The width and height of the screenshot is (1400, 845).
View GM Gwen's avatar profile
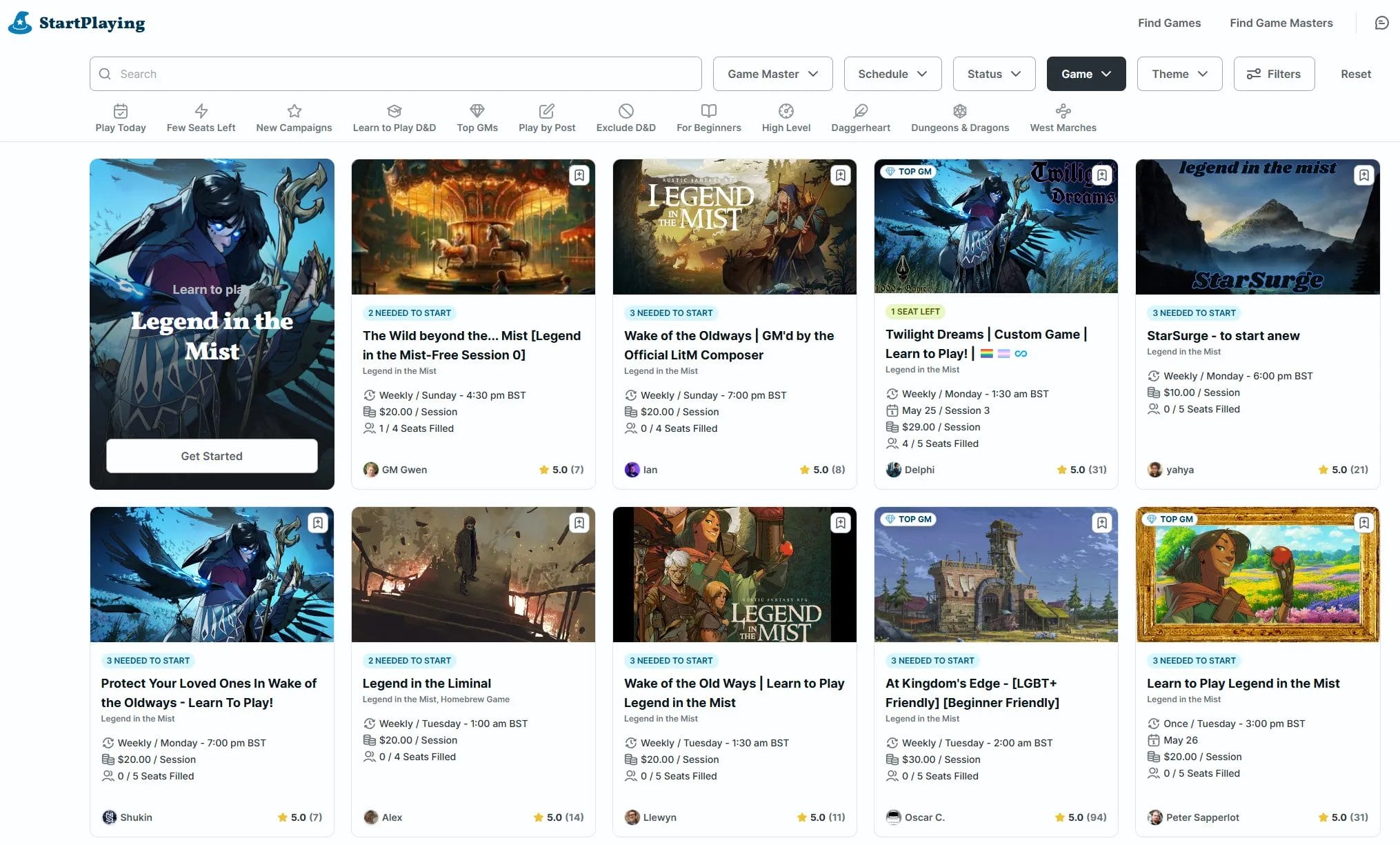pyautogui.click(x=371, y=470)
